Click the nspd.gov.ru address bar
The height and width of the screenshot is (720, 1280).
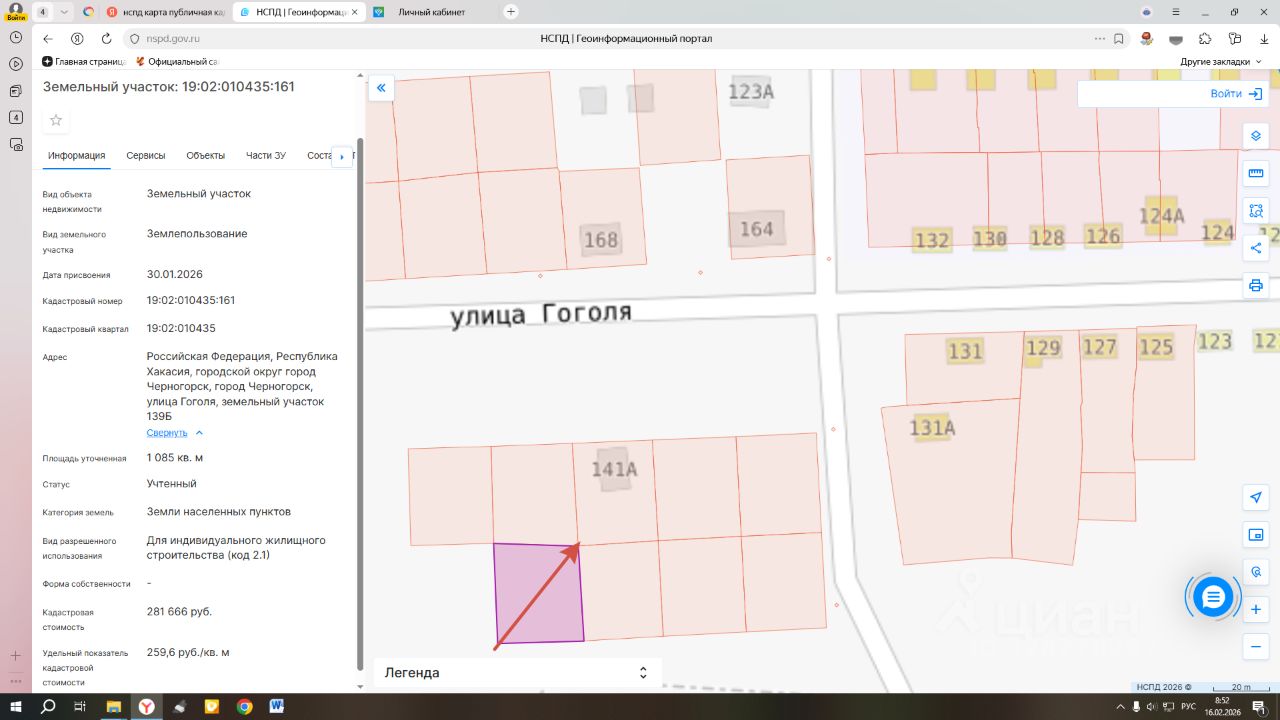point(173,39)
